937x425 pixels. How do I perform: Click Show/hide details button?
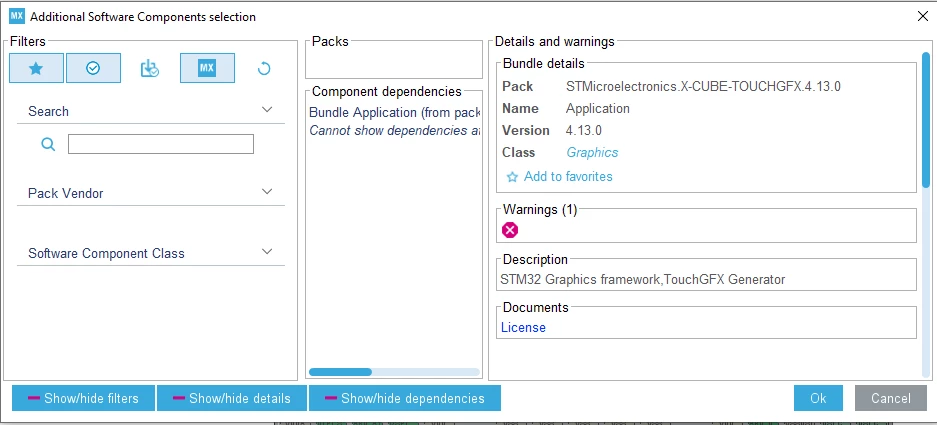click(232, 398)
